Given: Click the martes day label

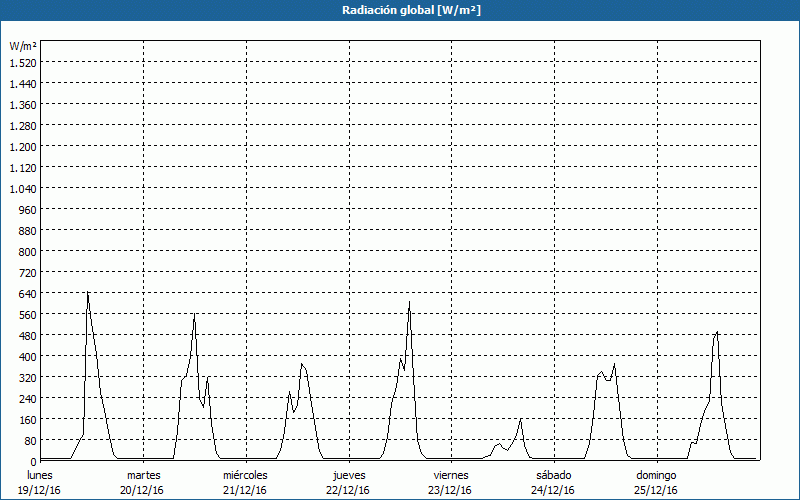Looking at the screenshot, I should [x=144, y=474].
